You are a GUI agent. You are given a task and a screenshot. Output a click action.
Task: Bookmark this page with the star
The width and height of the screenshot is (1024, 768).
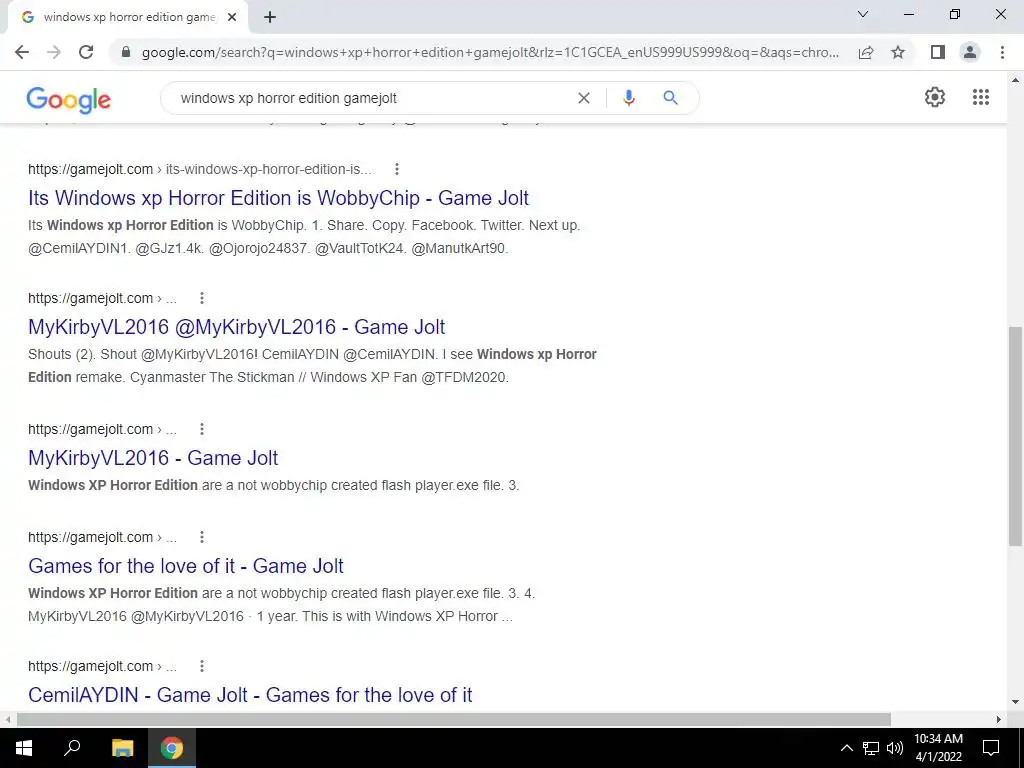pos(898,52)
